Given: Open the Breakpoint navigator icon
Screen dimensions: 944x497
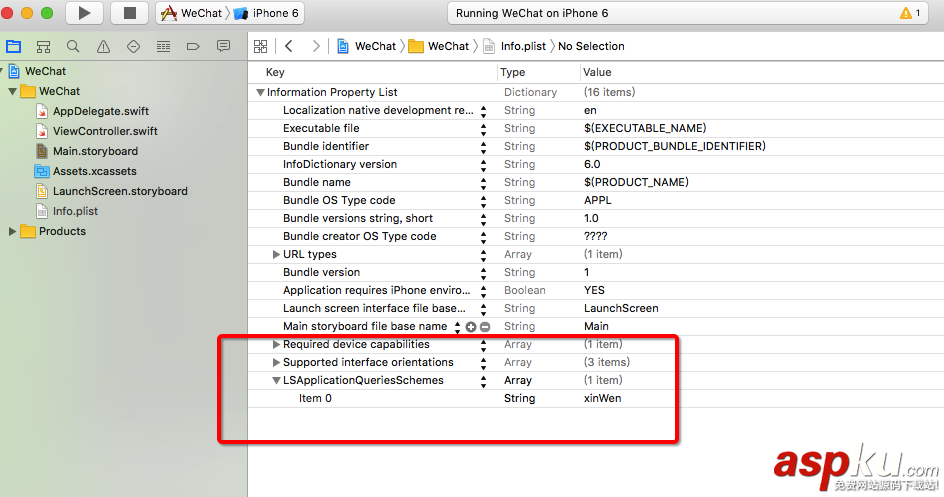Looking at the screenshot, I should [193, 46].
